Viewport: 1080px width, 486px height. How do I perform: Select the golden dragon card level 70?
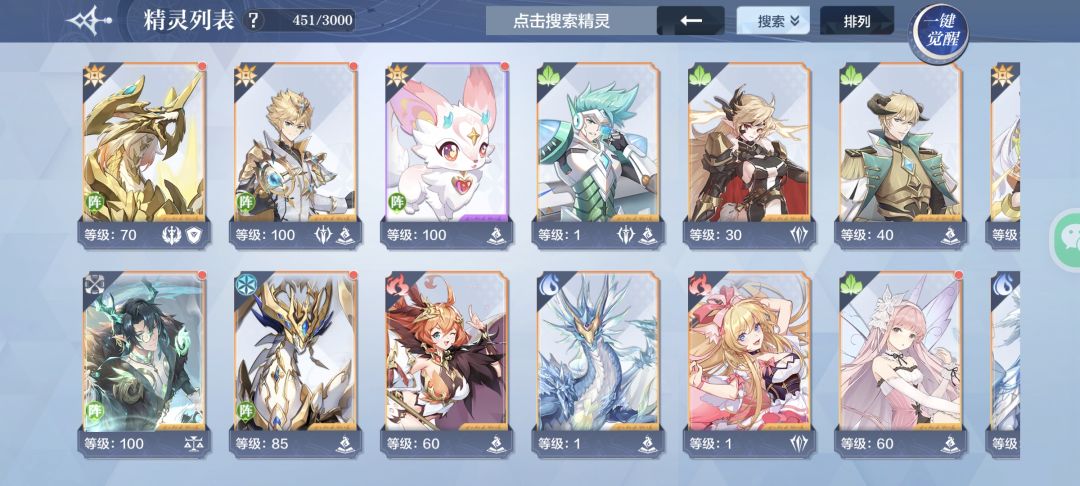click(x=143, y=155)
